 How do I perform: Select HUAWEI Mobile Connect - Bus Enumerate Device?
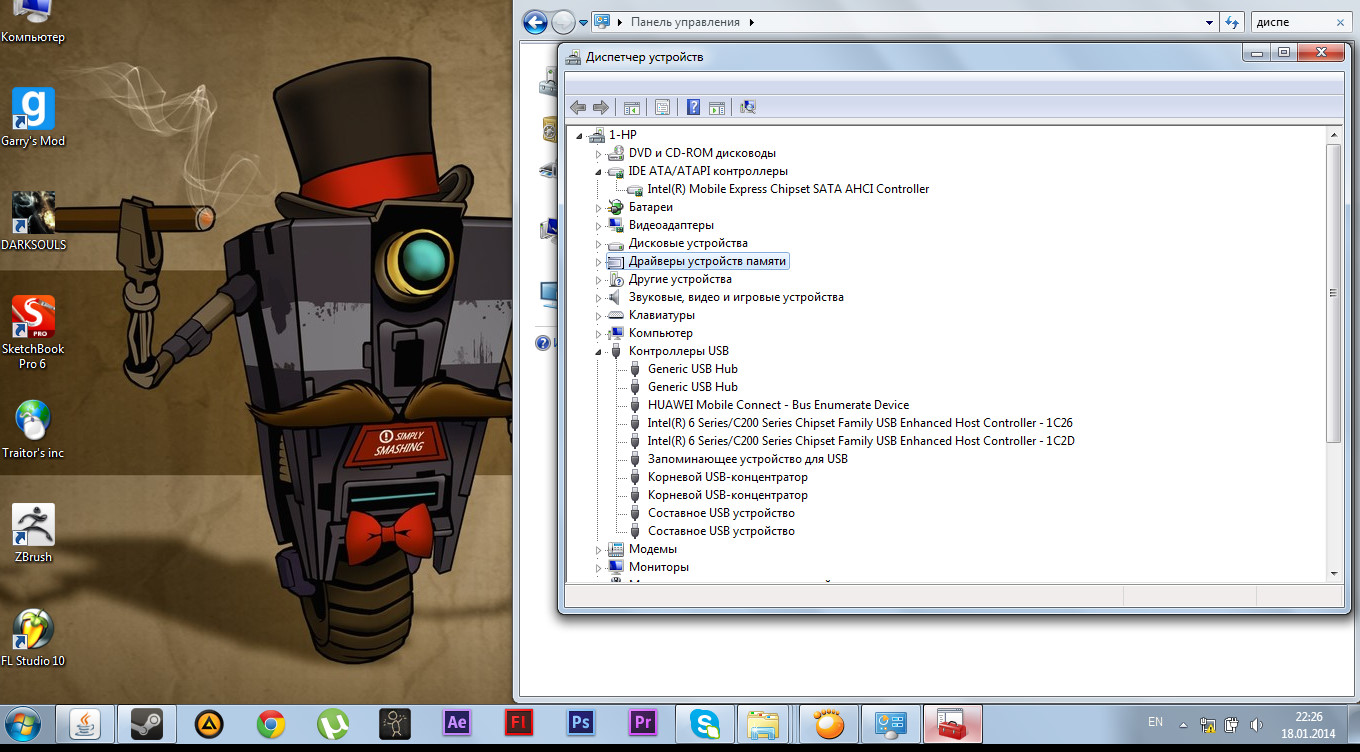[x=779, y=405]
